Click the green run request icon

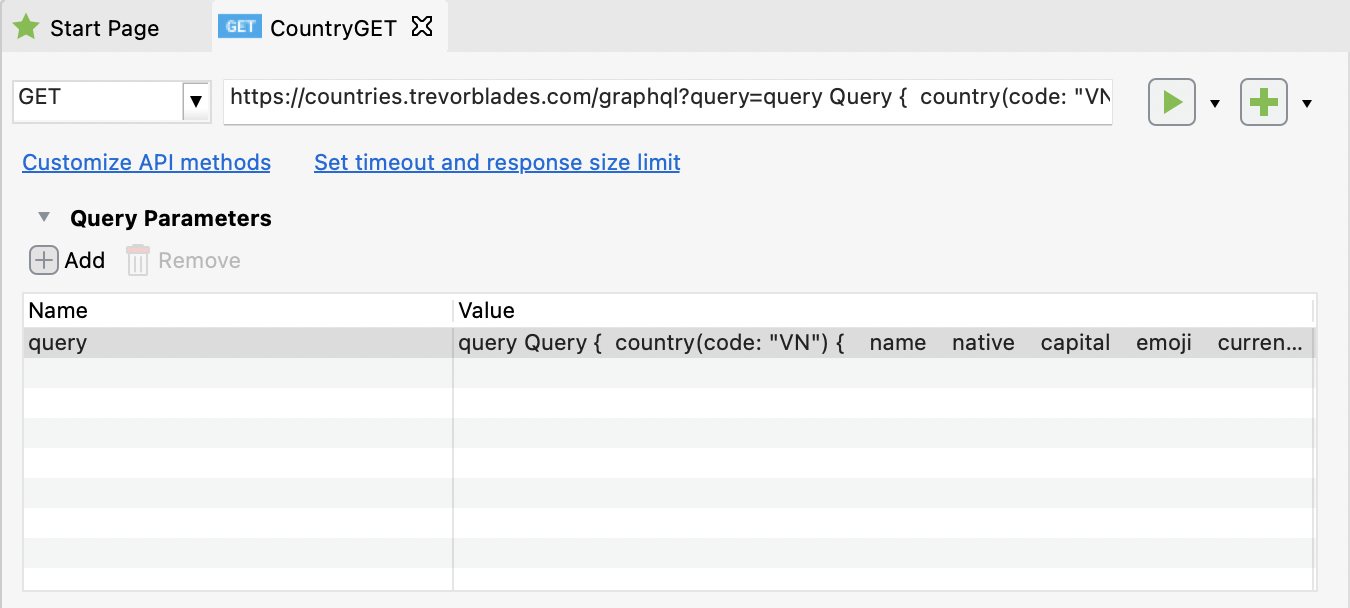(x=1171, y=101)
